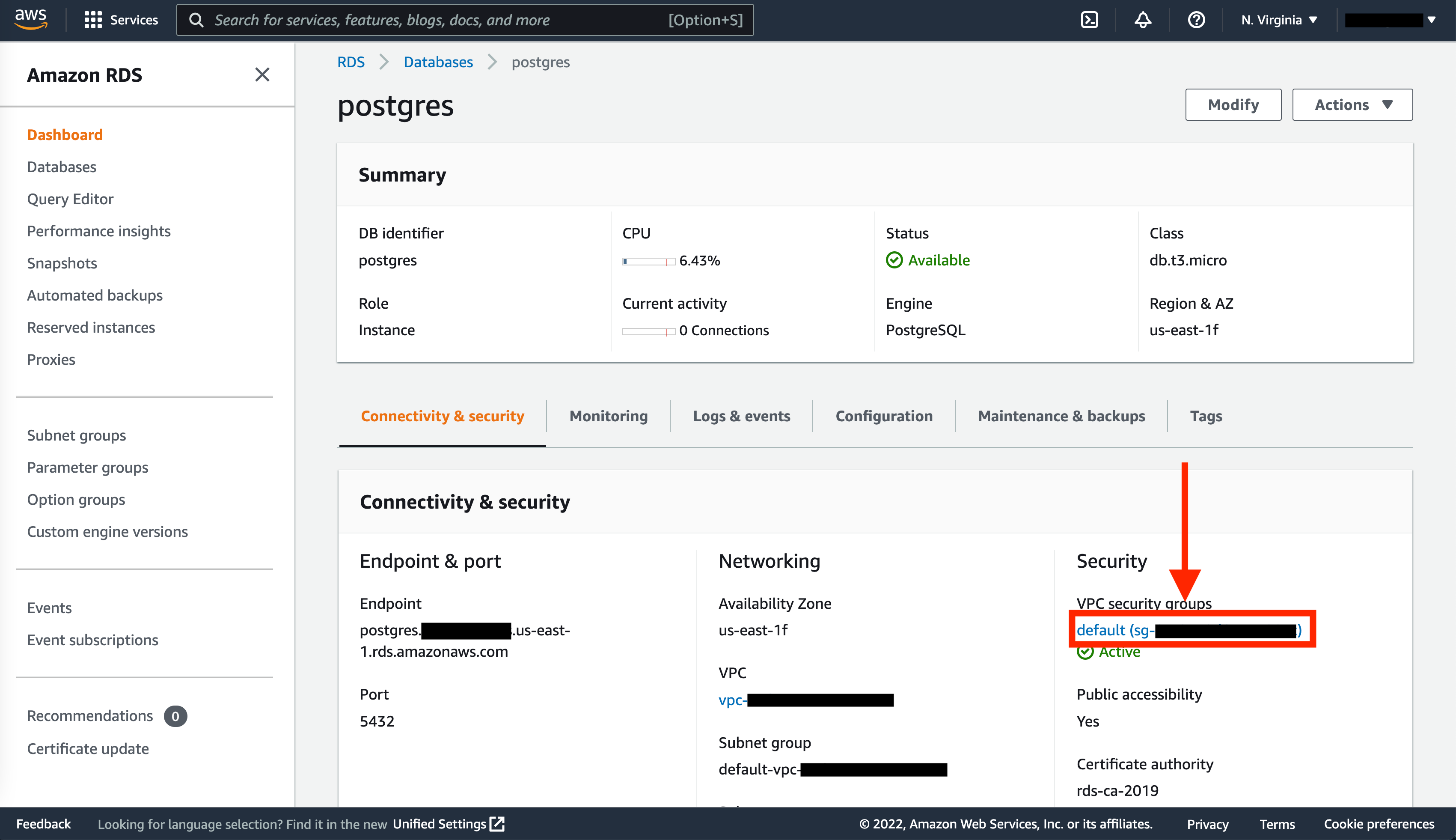Go to Databases breadcrumb link

(x=438, y=62)
